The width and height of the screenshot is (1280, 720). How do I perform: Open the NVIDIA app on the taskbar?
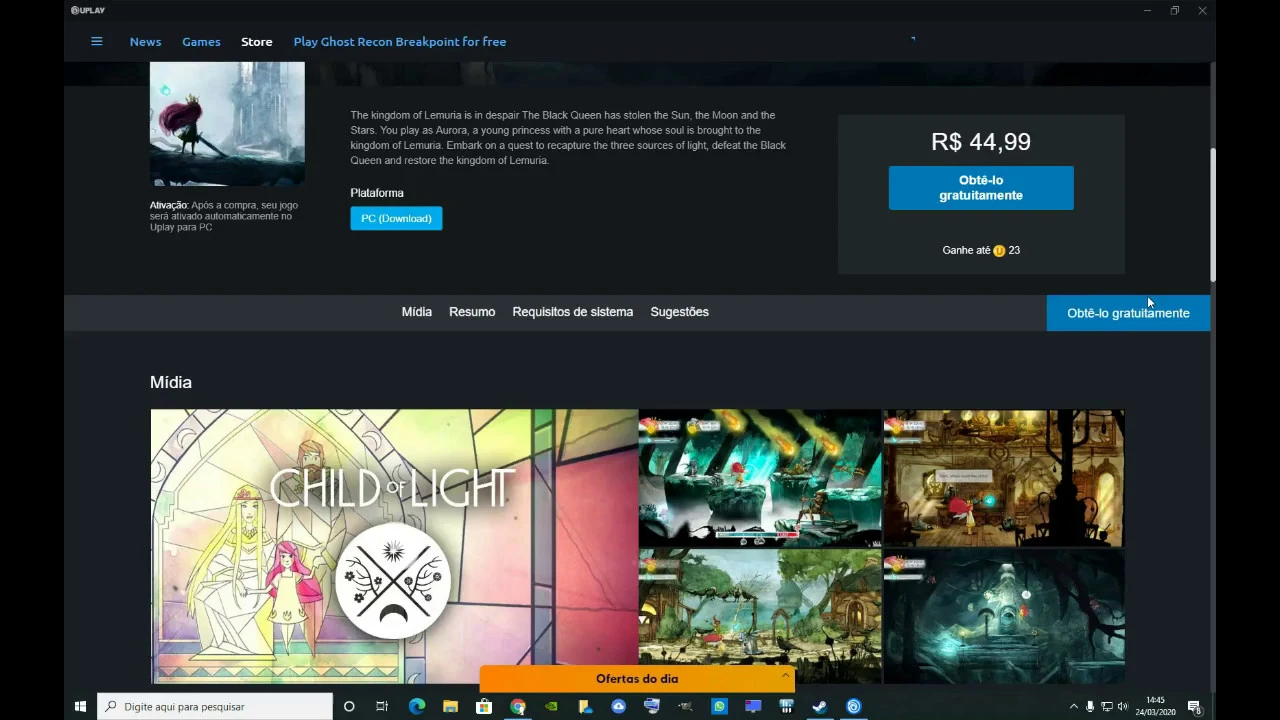[551, 706]
